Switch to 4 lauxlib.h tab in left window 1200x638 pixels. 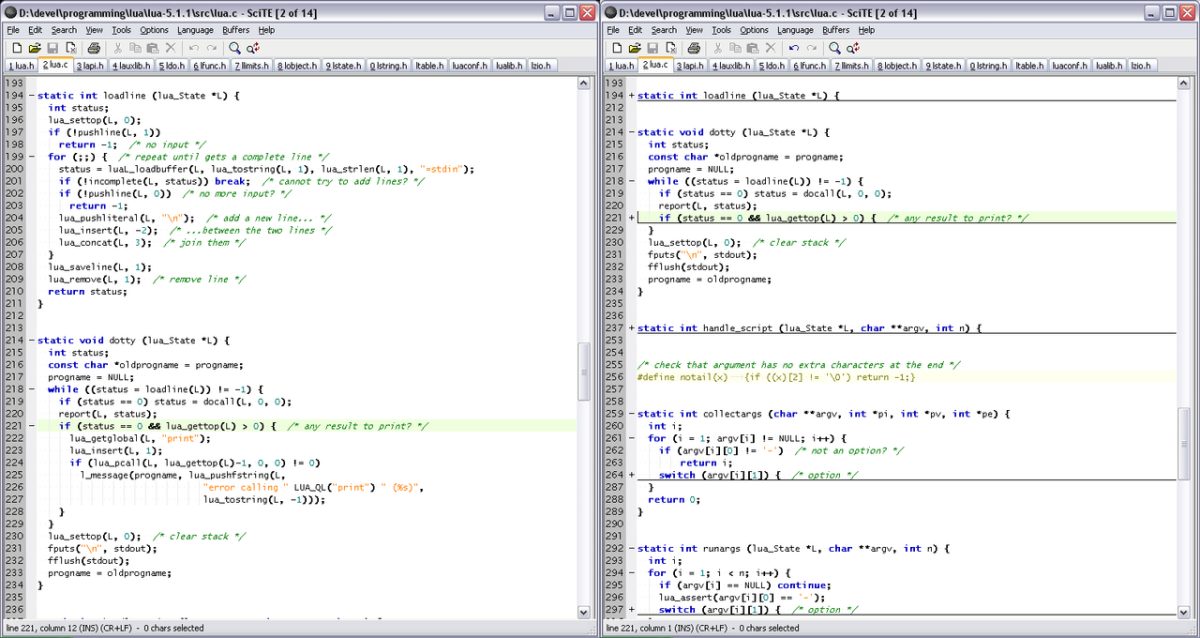click(x=129, y=66)
